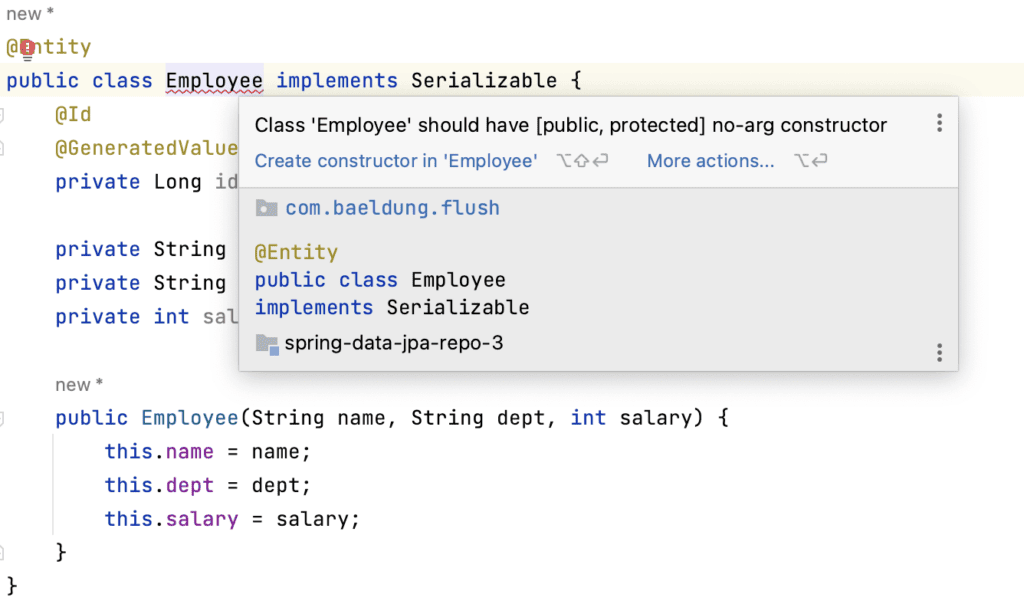Click @Entity in the tooltip's documentation preview
The image size is (1024, 604).
click(x=296, y=253)
